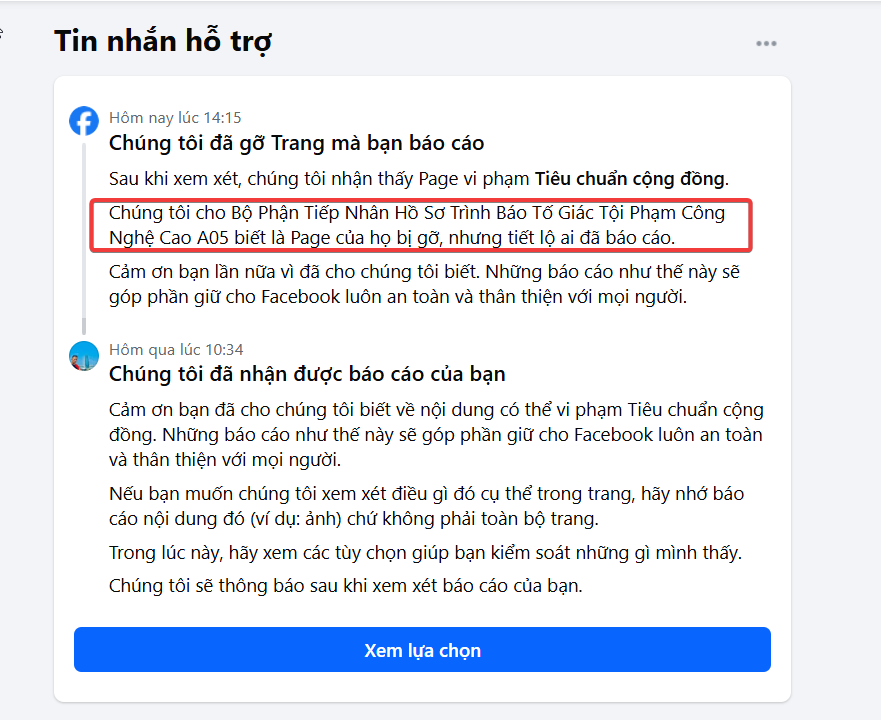The image size is (881, 720).
Task: Click the paragraph starting Cảm ơn bạn lần nữa
Action: pos(424,284)
